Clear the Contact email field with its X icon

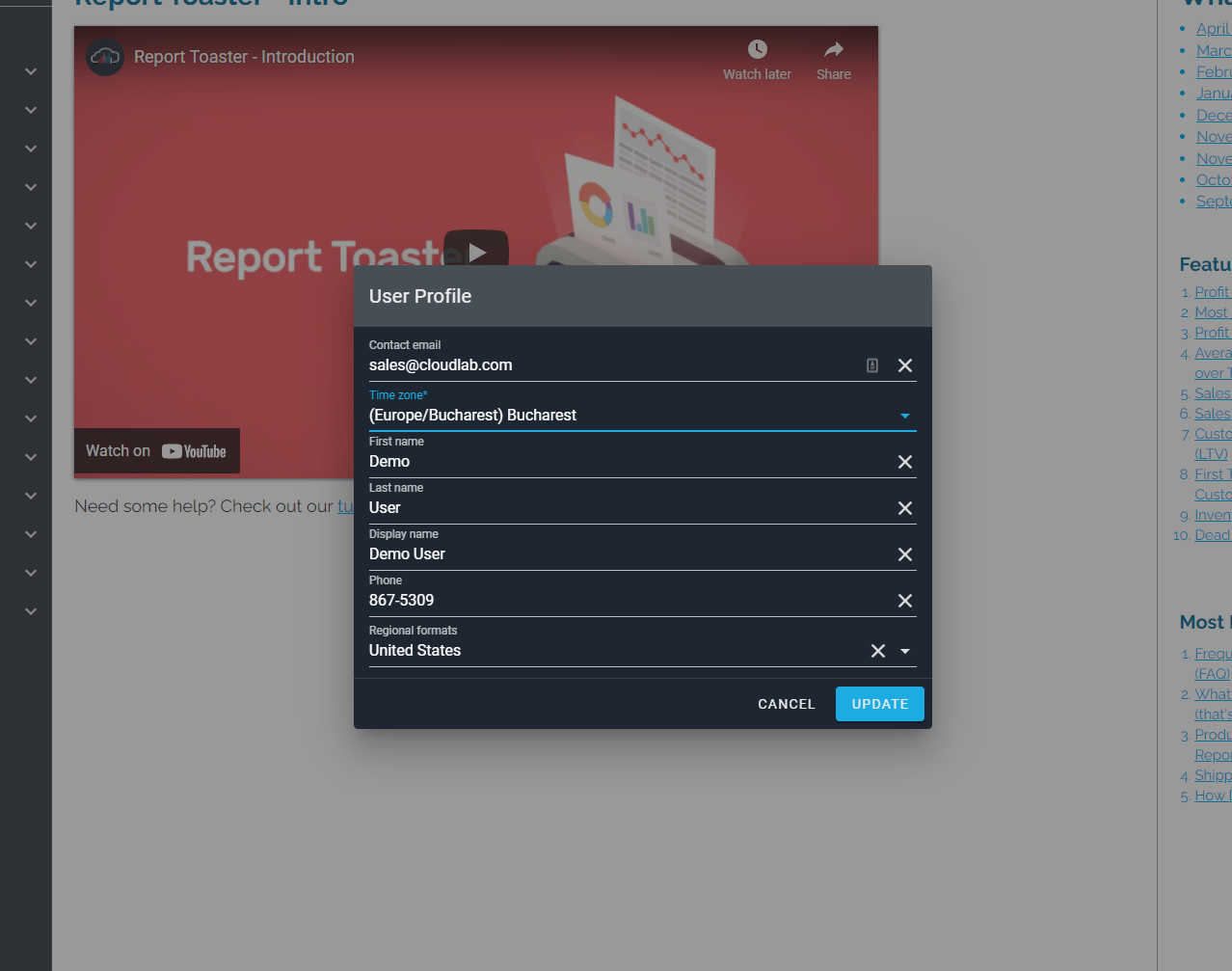coord(904,364)
